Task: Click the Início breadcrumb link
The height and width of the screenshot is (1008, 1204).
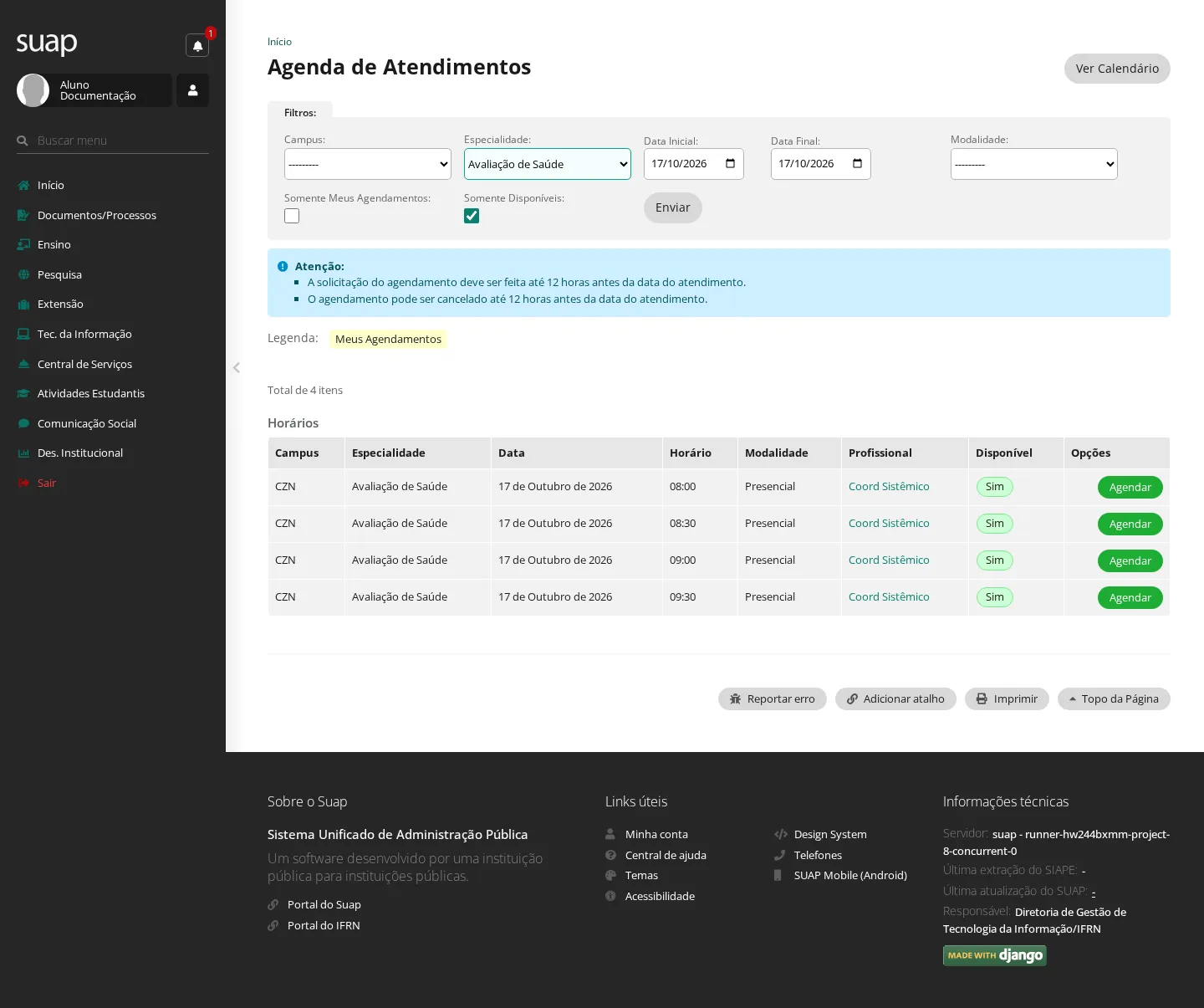Action: coord(279,42)
